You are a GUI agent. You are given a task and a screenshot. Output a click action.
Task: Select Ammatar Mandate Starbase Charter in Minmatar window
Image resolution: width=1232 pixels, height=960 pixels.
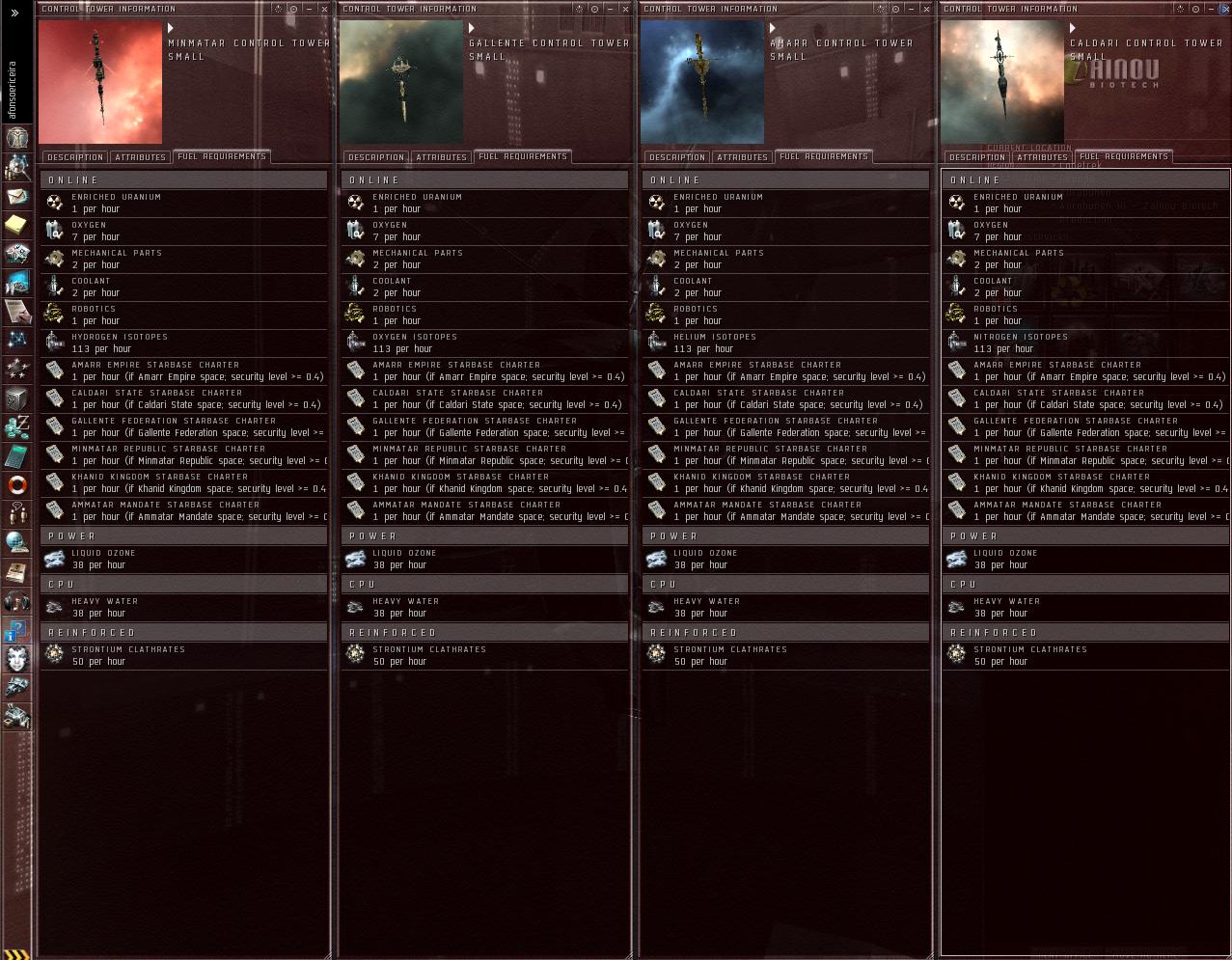coord(184,511)
